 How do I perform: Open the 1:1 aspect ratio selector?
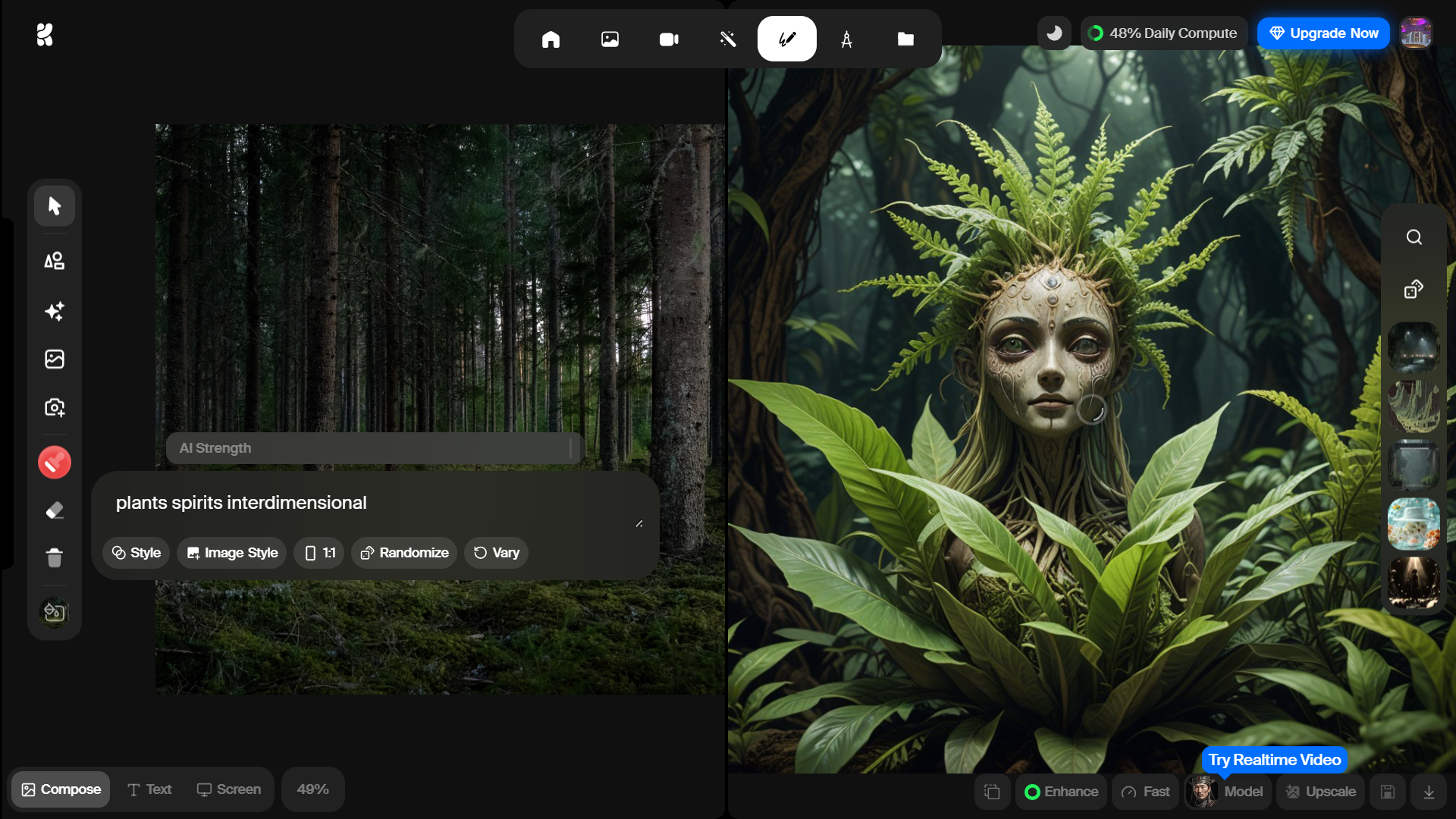click(319, 553)
